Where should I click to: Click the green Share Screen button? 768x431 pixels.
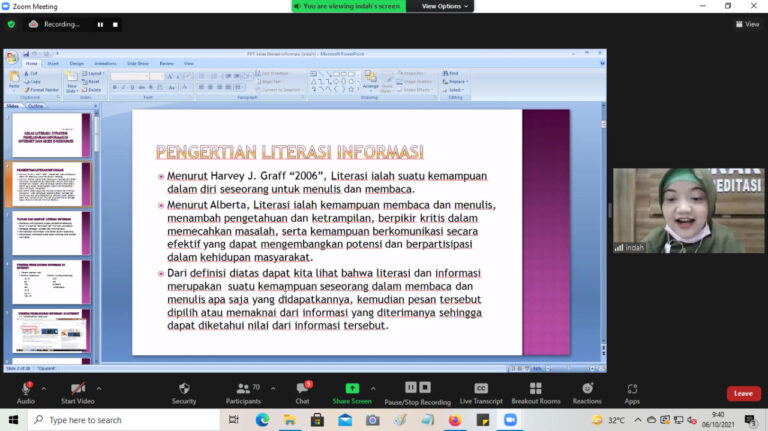[352, 390]
